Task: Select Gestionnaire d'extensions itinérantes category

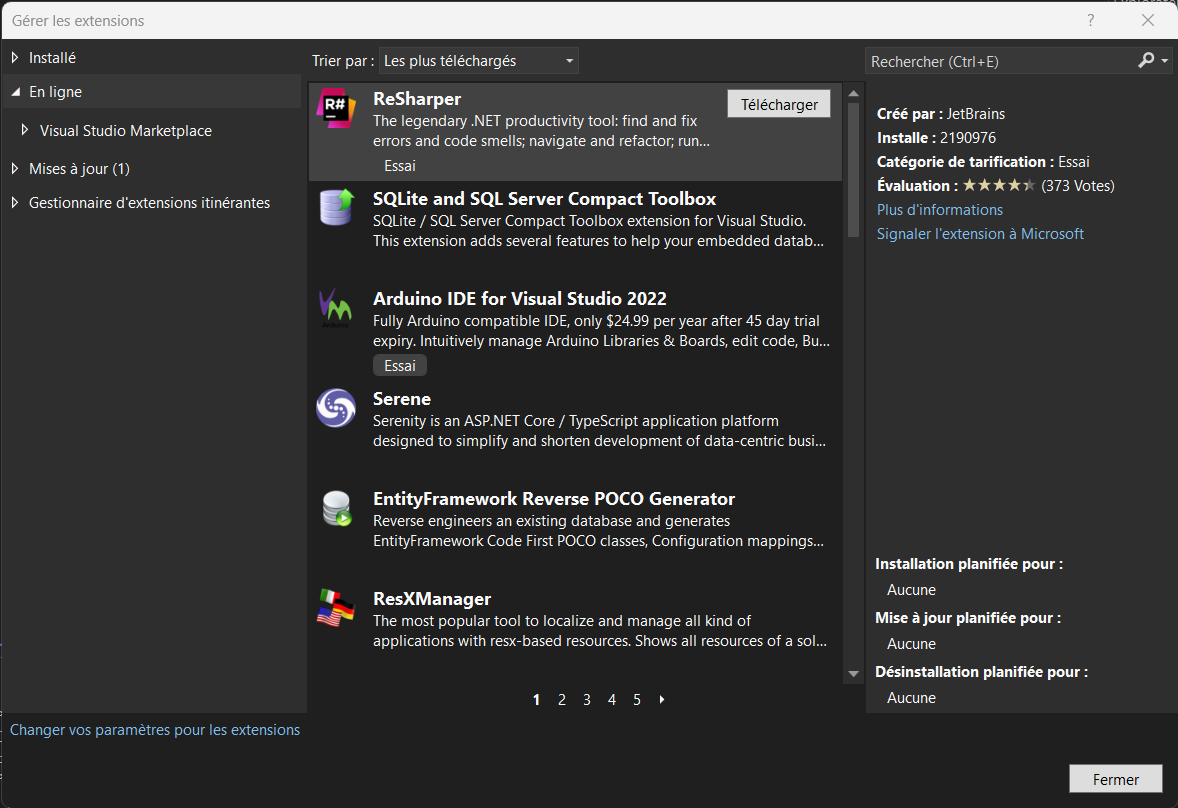Action: click(150, 203)
